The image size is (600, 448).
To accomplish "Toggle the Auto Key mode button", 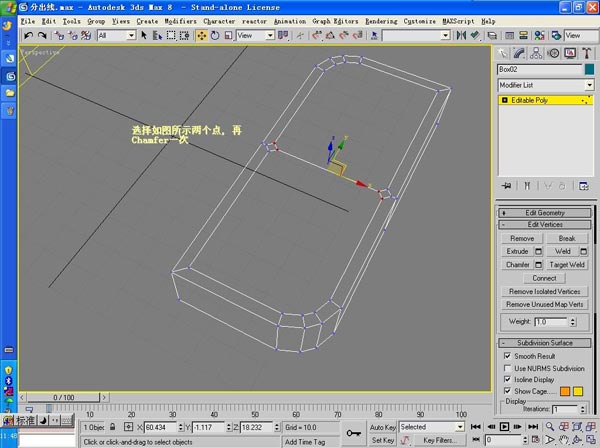I will click(382, 427).
